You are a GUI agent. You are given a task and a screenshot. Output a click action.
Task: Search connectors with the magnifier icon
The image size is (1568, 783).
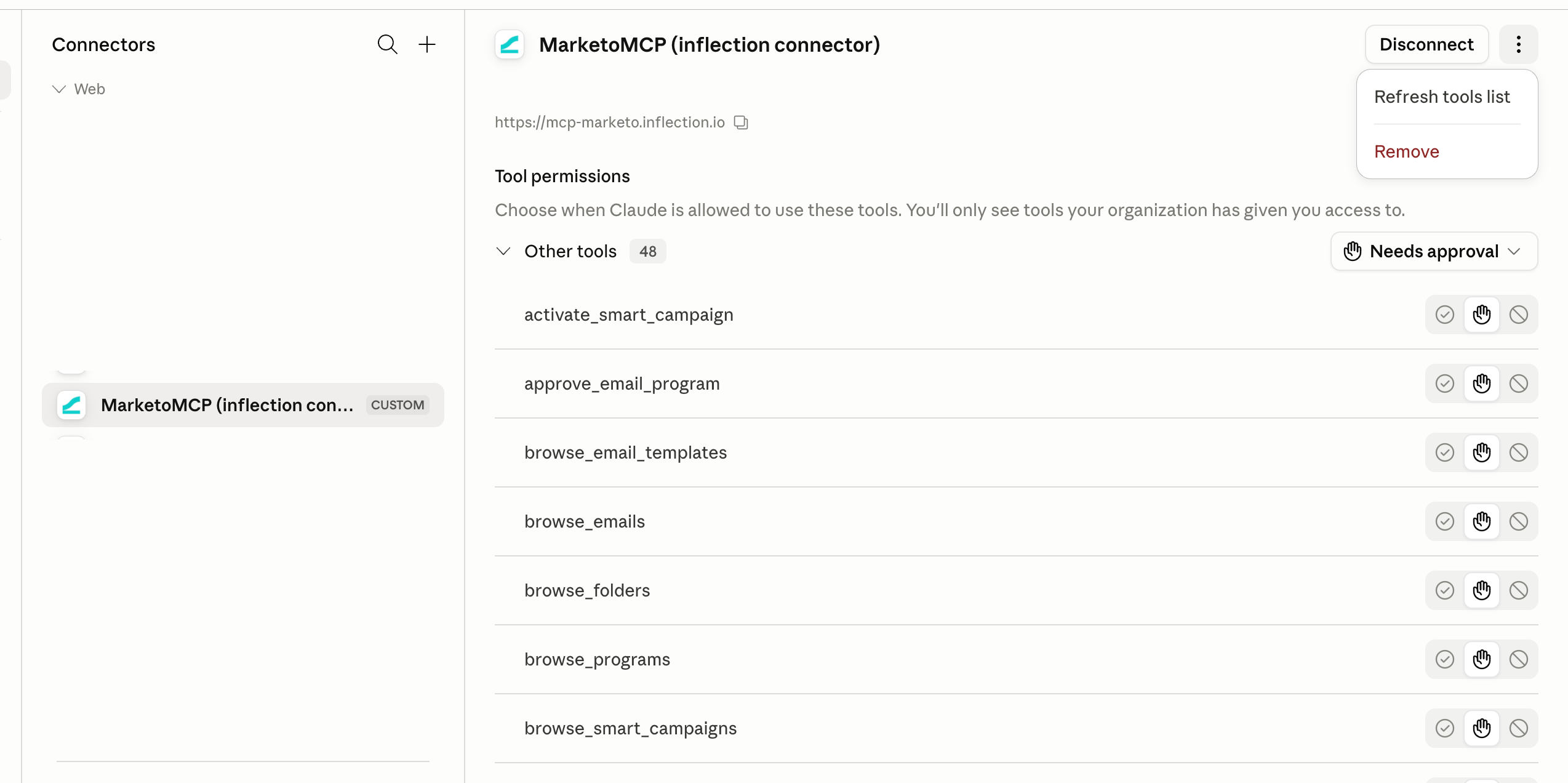click(x=387, y=44)
